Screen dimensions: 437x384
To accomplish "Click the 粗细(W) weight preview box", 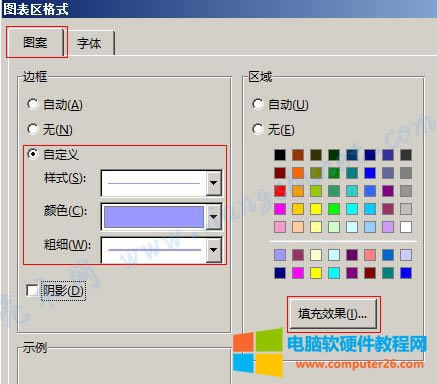I will 154,250.
